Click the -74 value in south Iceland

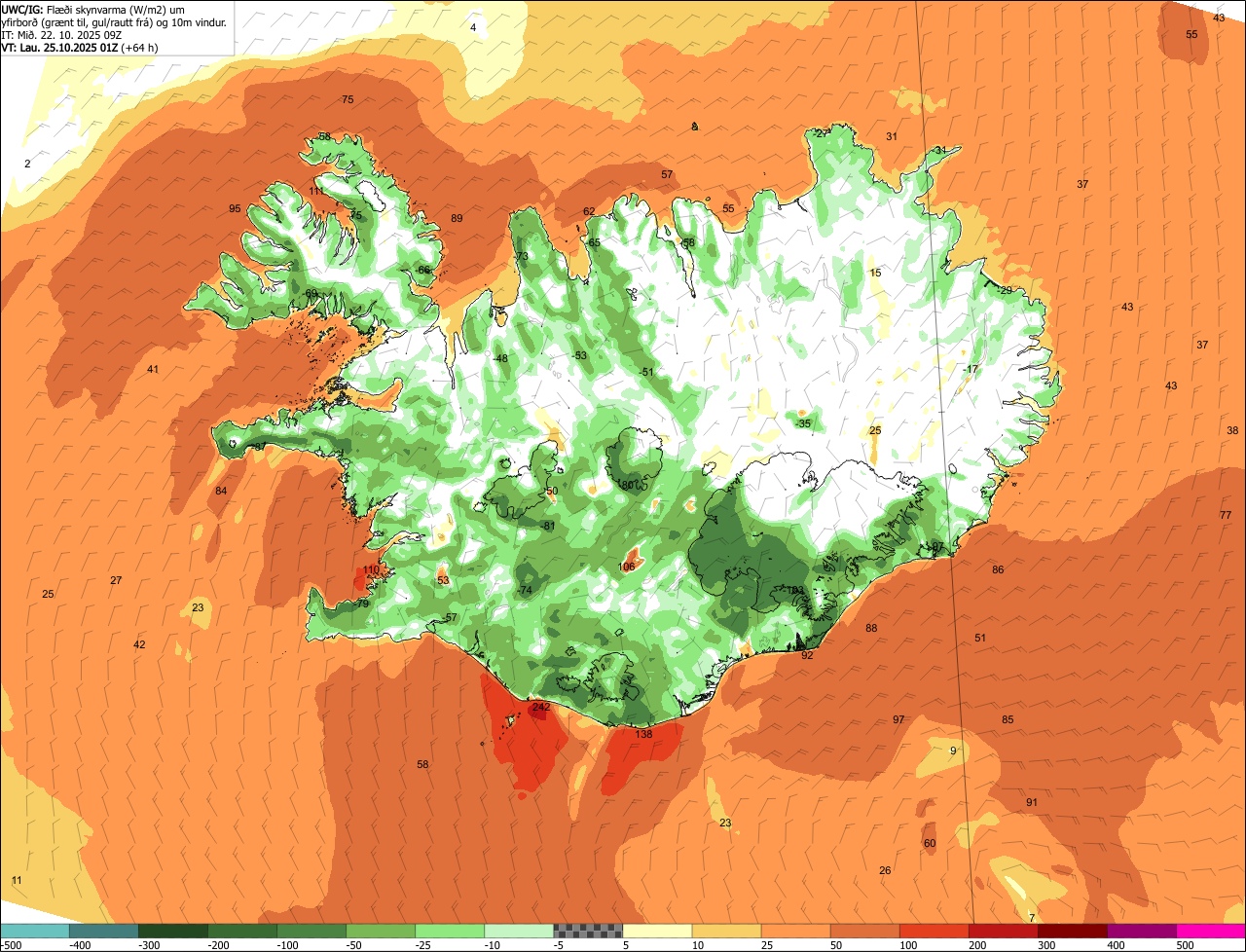click(x=525, y=591)
